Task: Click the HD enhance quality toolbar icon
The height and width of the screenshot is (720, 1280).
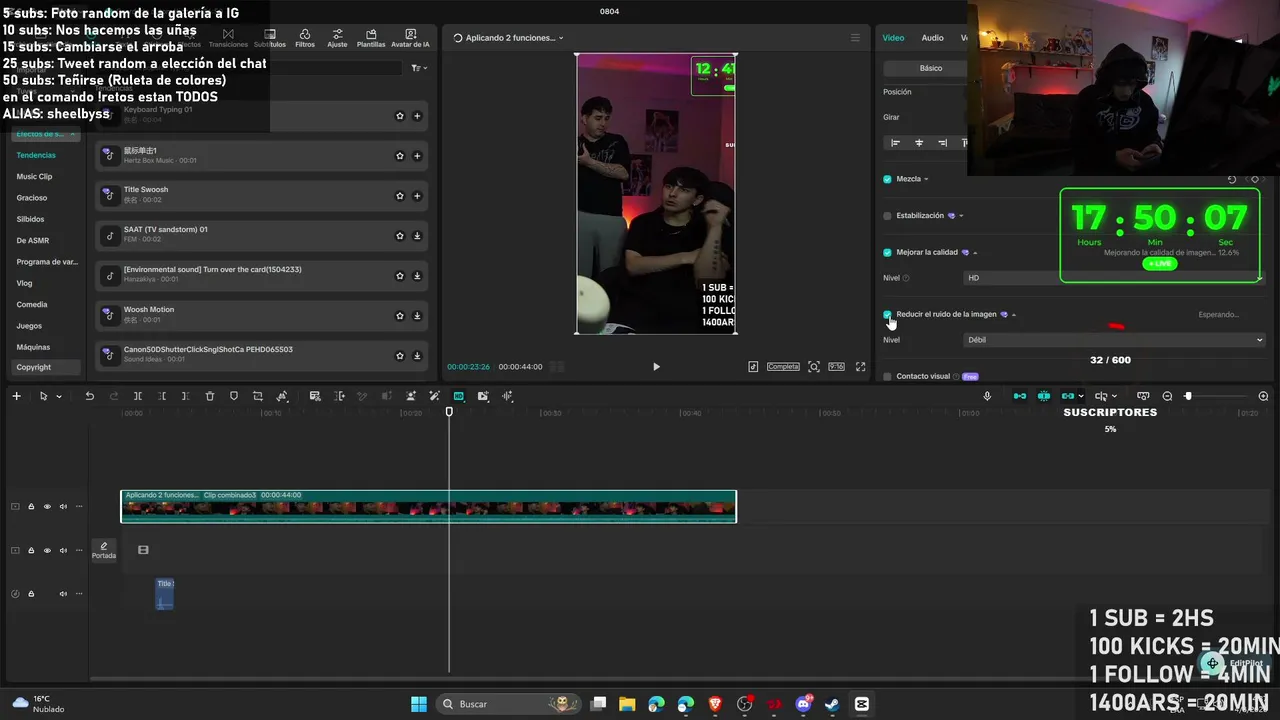Action: click(459, 396)
